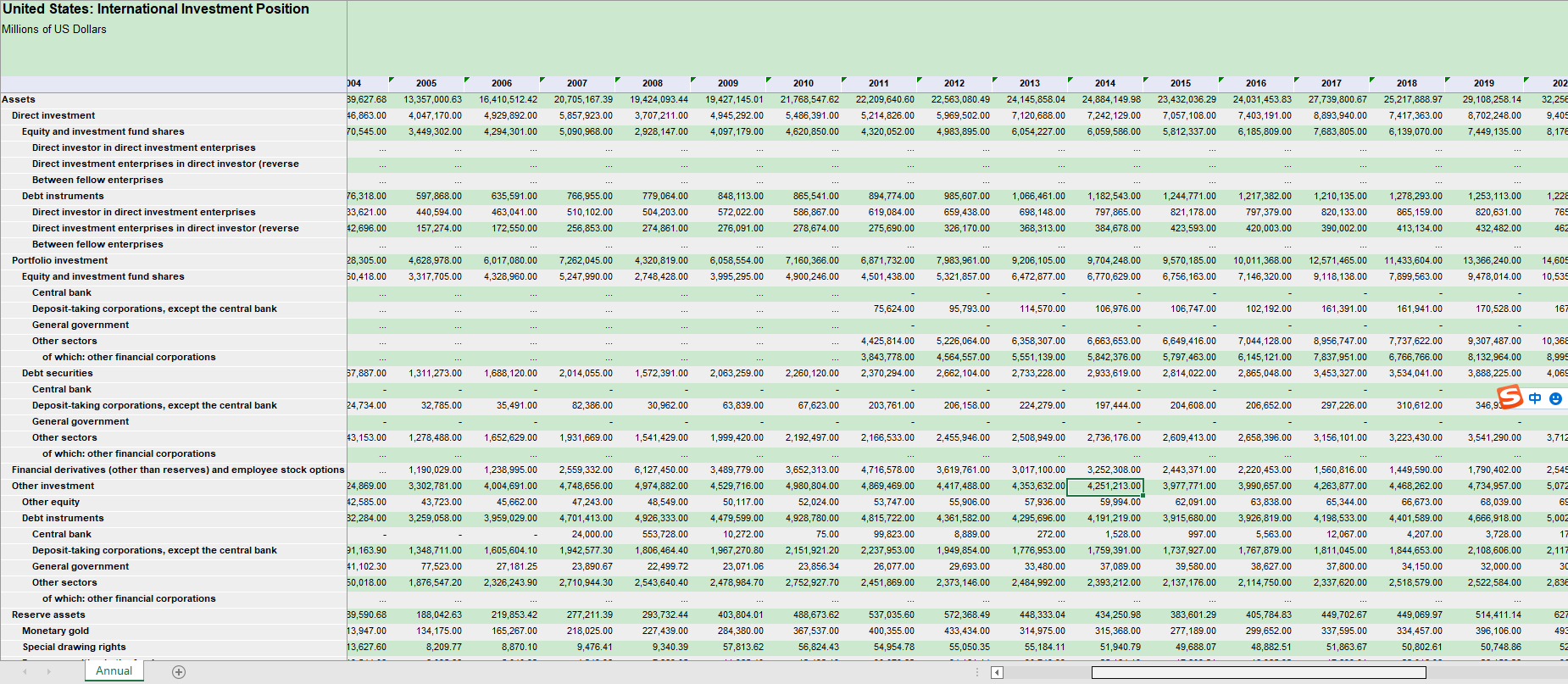The width and height of the screenshot is (1568, 684).
Task: Select the 'Millions of US Dollars' subtitle cell
Action: click(54, 30)
